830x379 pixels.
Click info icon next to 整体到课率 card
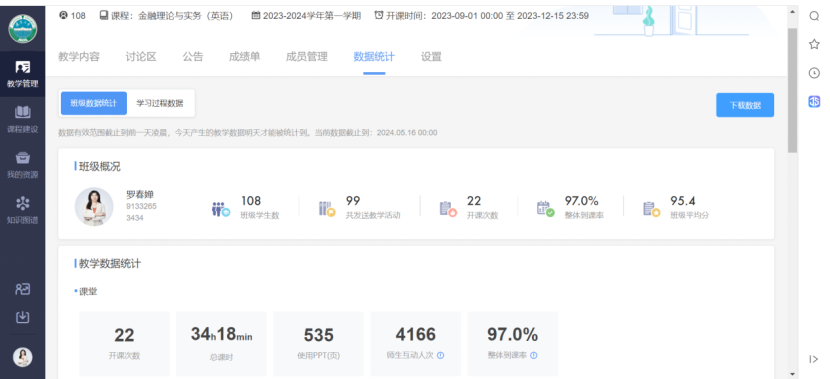tap(534, 355)
